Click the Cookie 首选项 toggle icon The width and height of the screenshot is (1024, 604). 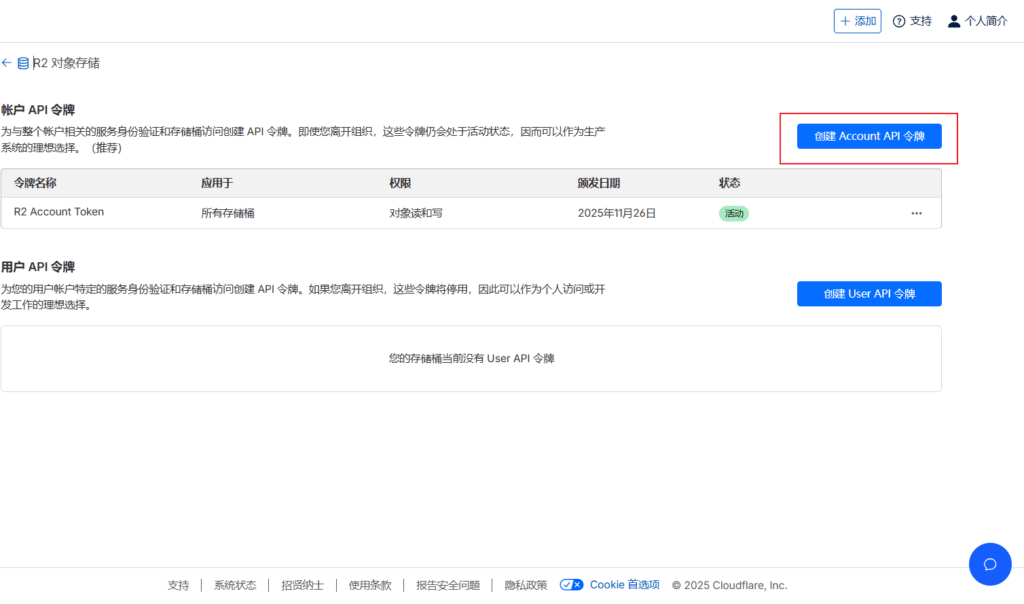(x=572, y=585)
